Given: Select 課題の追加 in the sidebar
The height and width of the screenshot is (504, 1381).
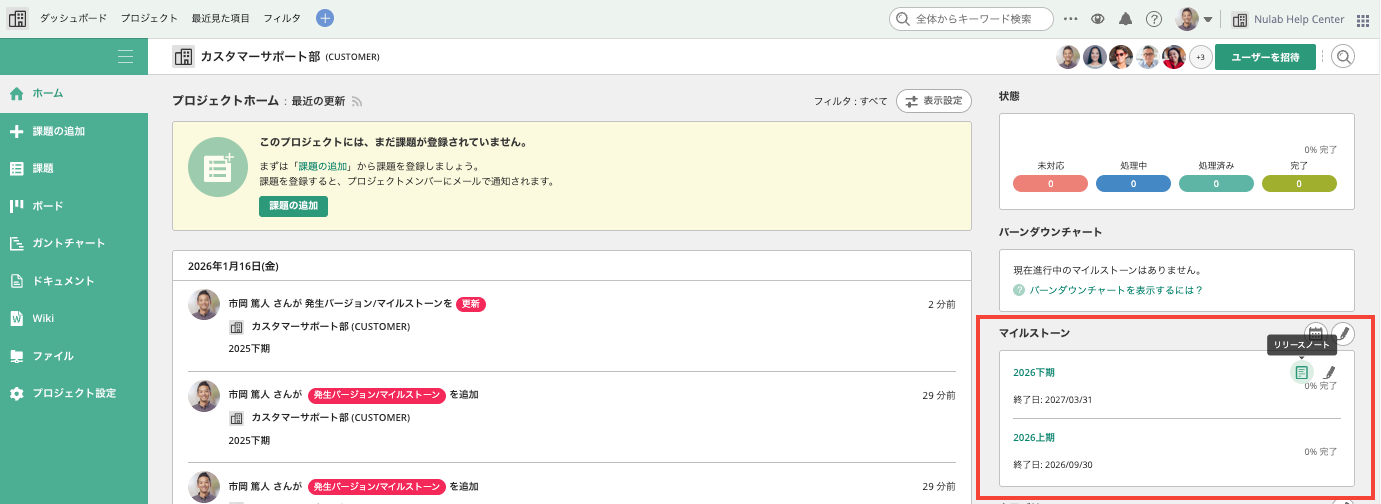Looking at the screenshot, I should [x=74, y=131].
